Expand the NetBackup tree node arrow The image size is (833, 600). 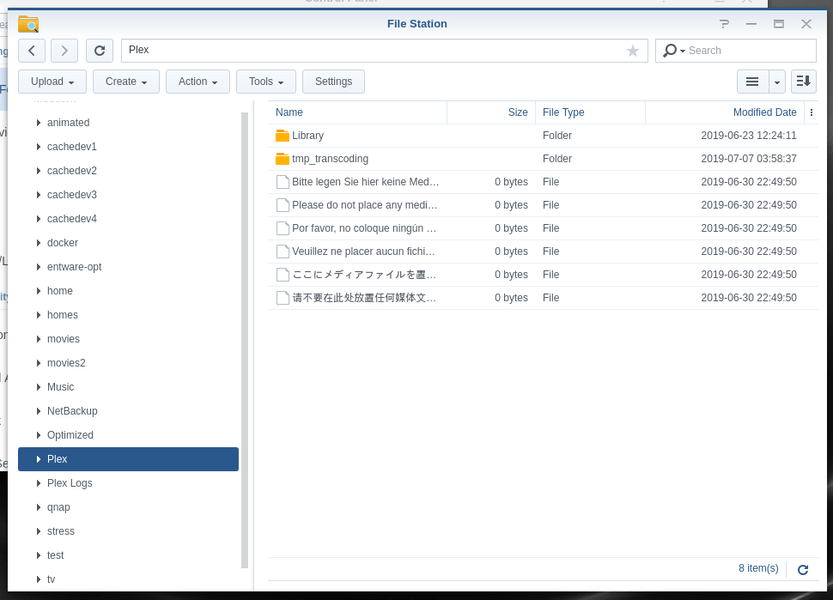coord(38,411)
